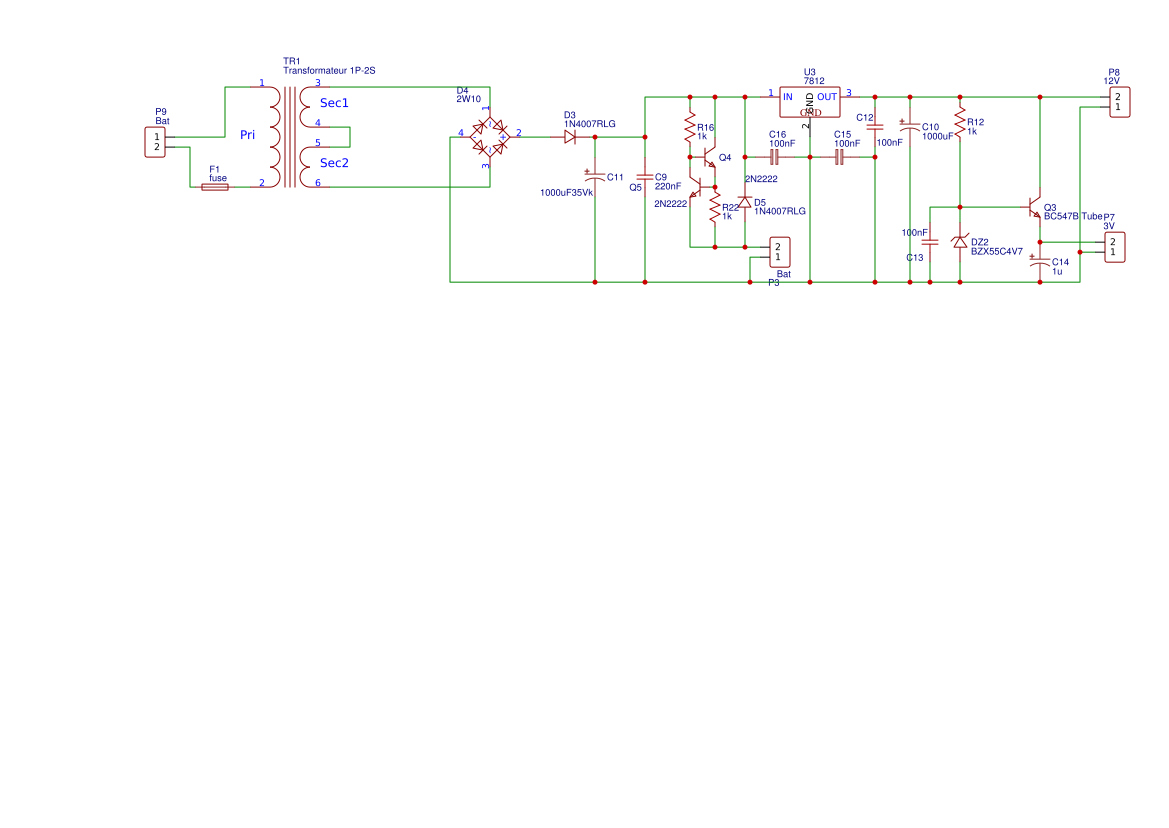The height and width of the screenshot is (828, 1169).
Task: Click the '1u' value under C14
Action: click(x=1057, y=272)
